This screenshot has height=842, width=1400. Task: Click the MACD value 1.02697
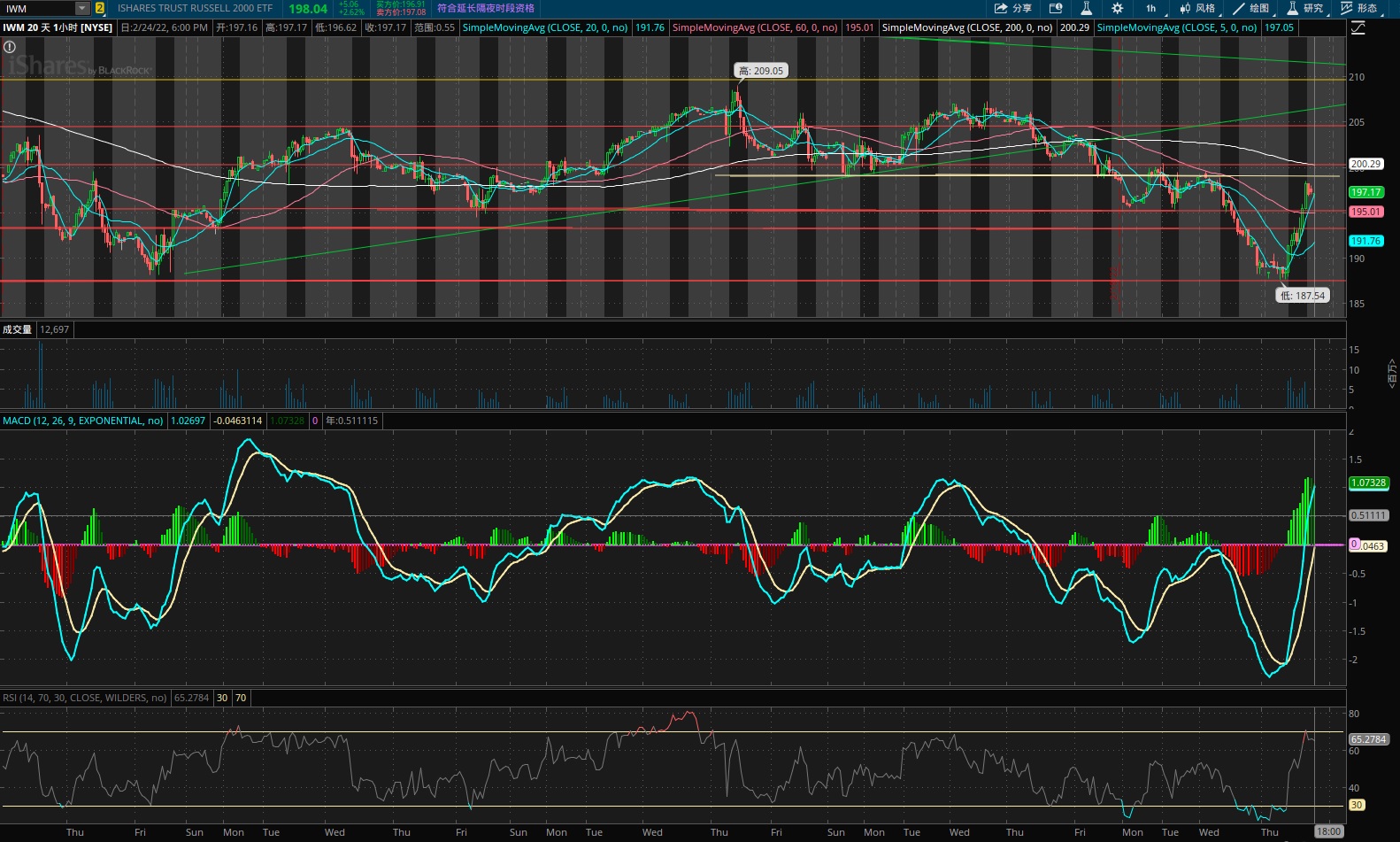tap(188, 421)
